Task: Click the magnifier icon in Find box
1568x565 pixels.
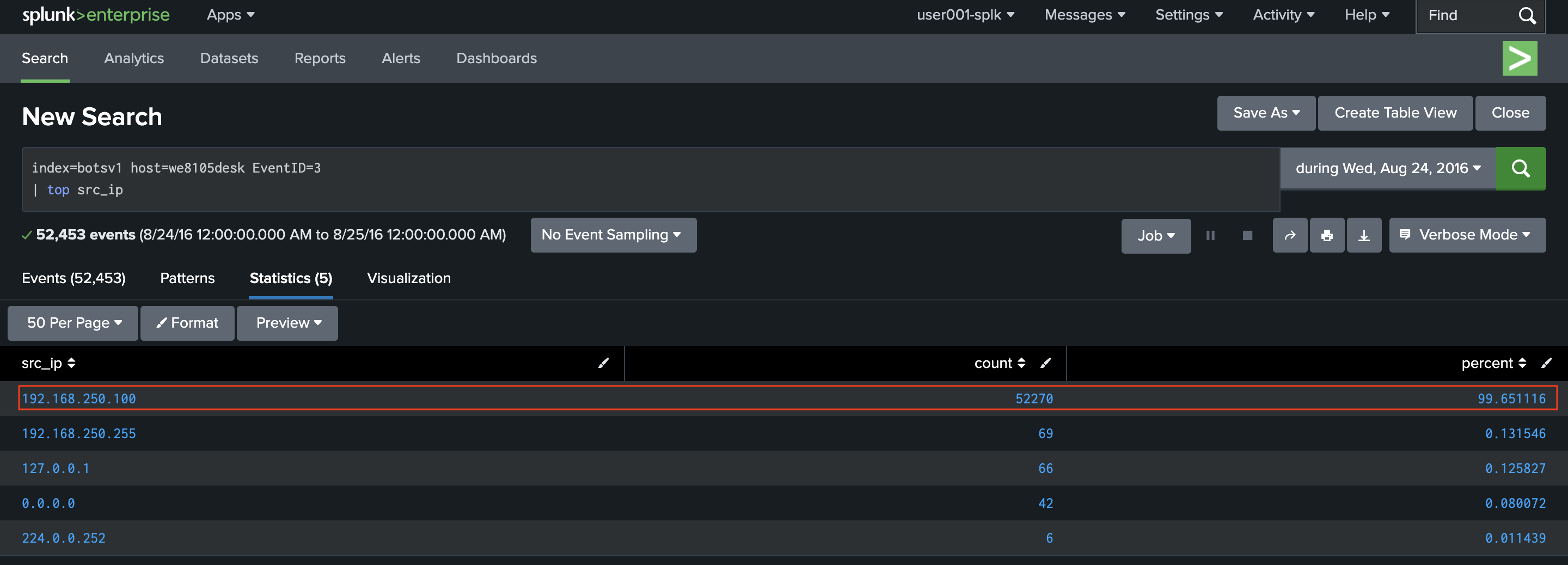Action: (x=1527, y=15)
